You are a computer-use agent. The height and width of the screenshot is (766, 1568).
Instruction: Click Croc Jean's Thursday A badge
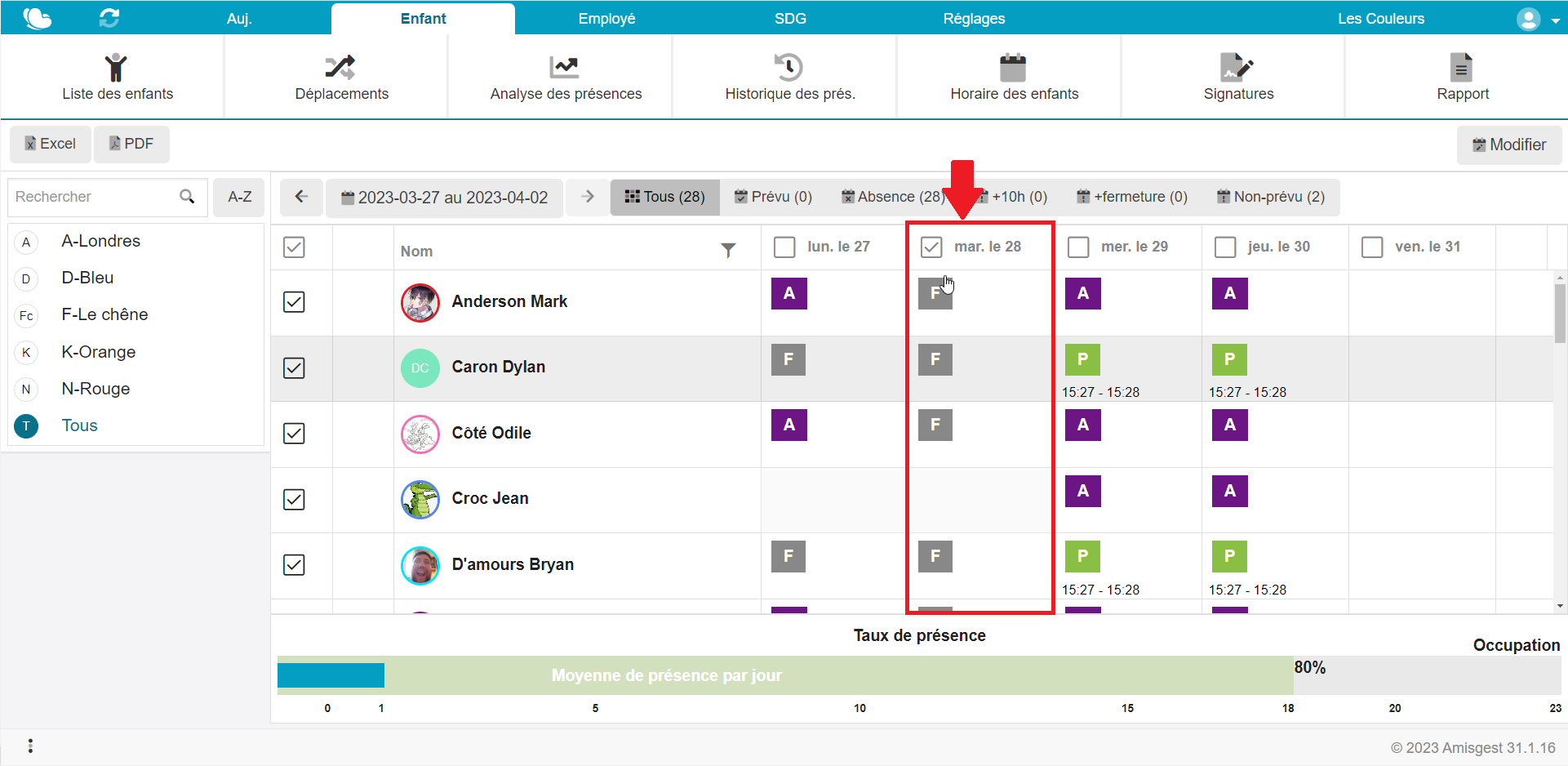(1230, 491)
